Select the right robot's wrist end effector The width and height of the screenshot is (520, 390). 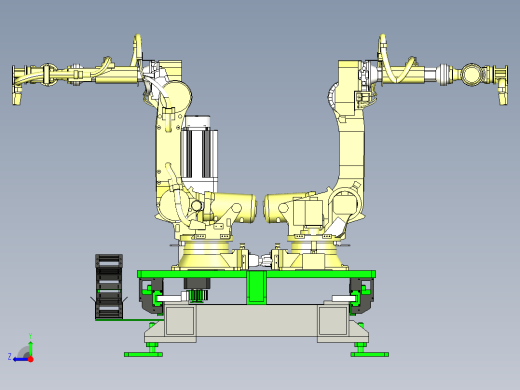pyautogui.click(x=502, y=85)
